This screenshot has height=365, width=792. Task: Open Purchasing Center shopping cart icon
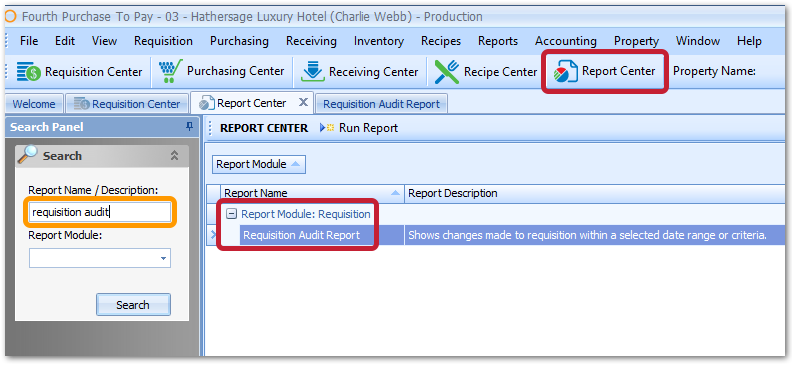pos(170,72)
